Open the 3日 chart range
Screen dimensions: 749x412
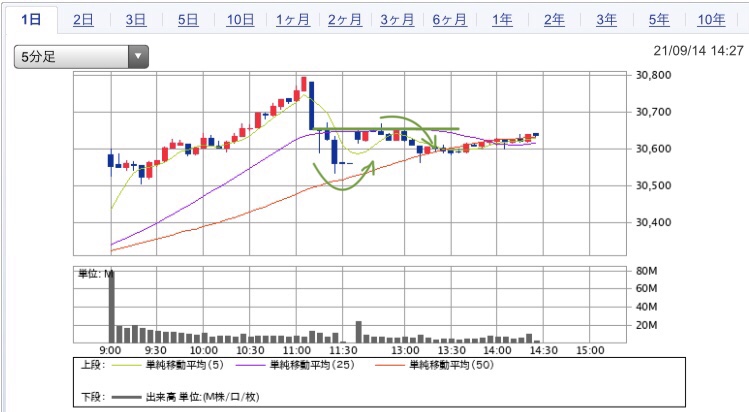coord(136,20)
